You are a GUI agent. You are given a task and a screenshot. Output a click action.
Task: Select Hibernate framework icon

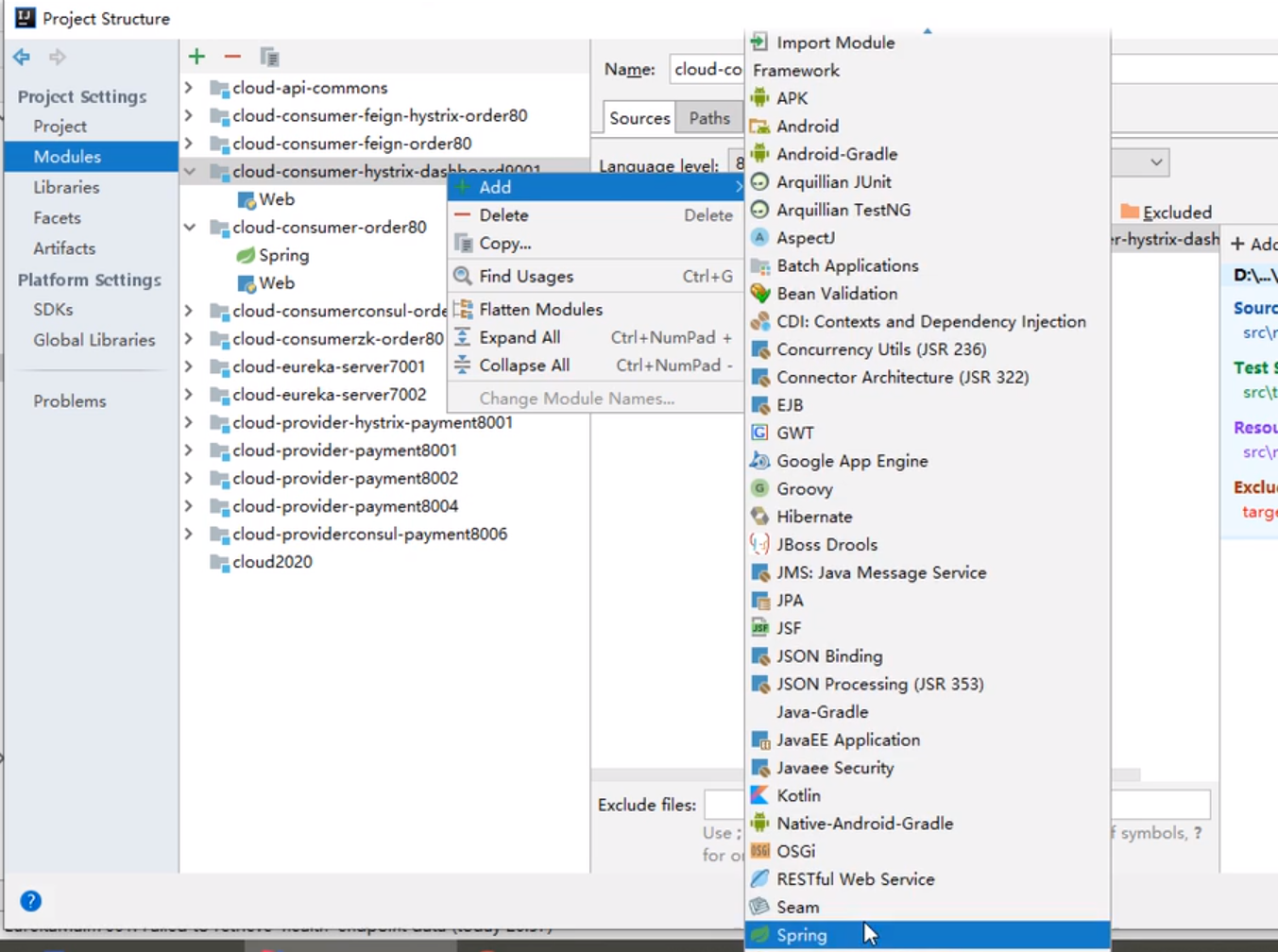click(759, 517)
